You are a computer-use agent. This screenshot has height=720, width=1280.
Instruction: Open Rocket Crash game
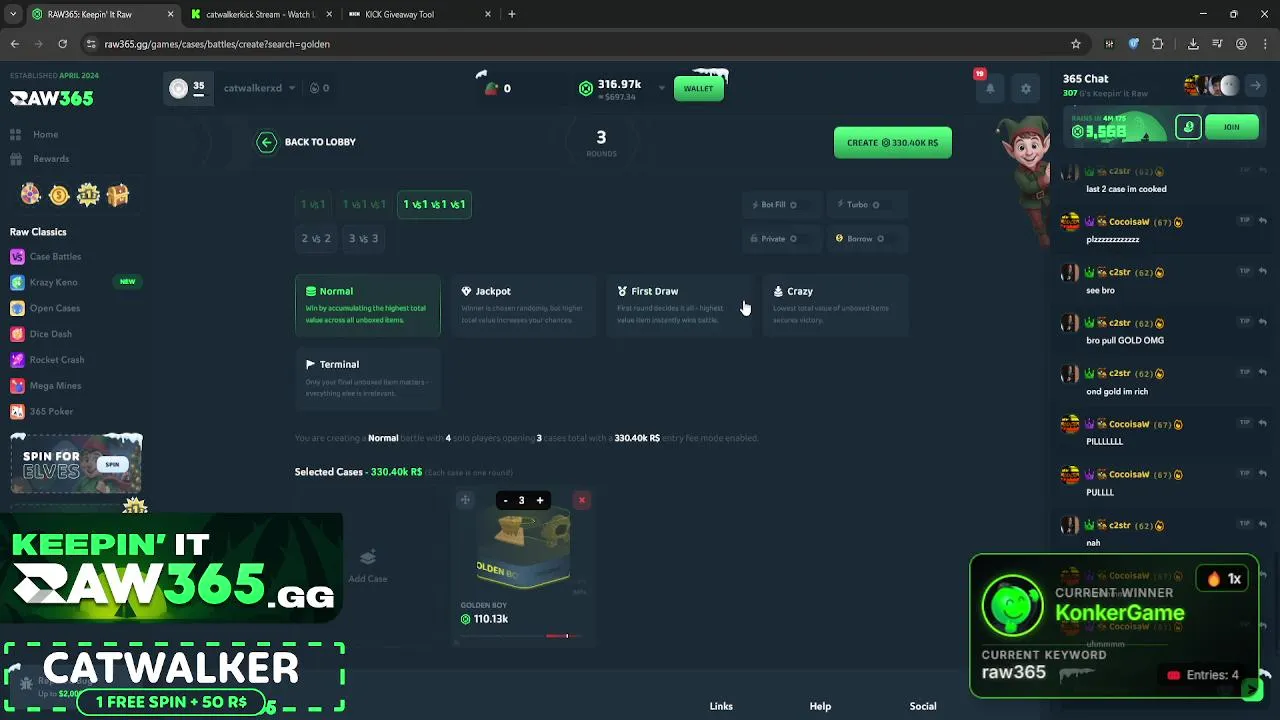coord(56,360)
